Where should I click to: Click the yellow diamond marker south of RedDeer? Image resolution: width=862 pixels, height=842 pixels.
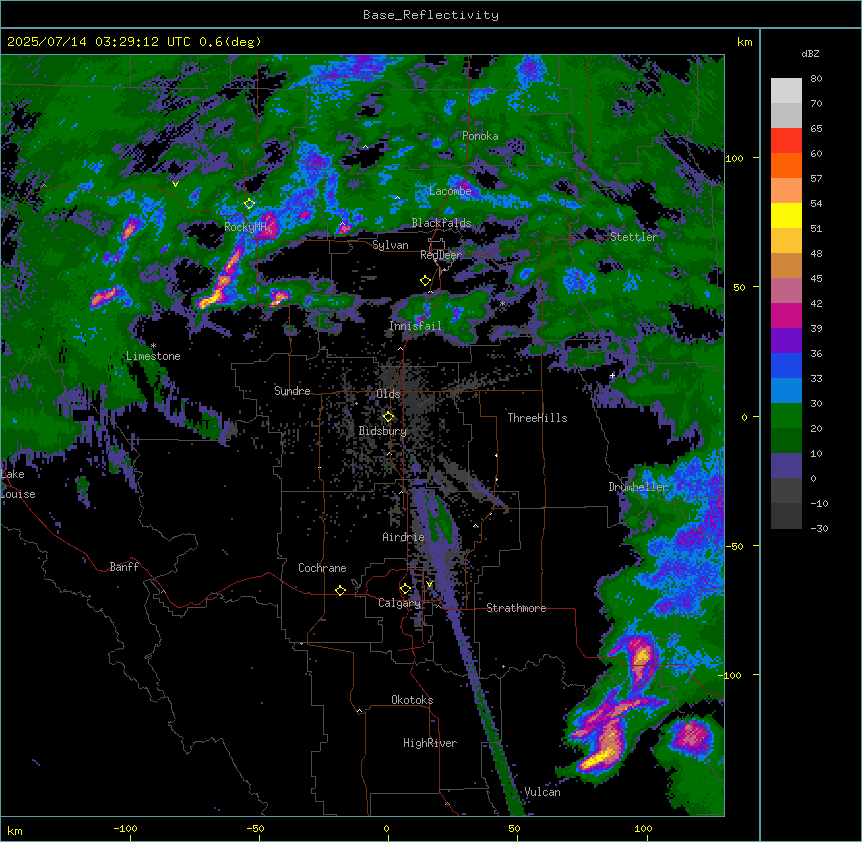click(x=425, y=281)
